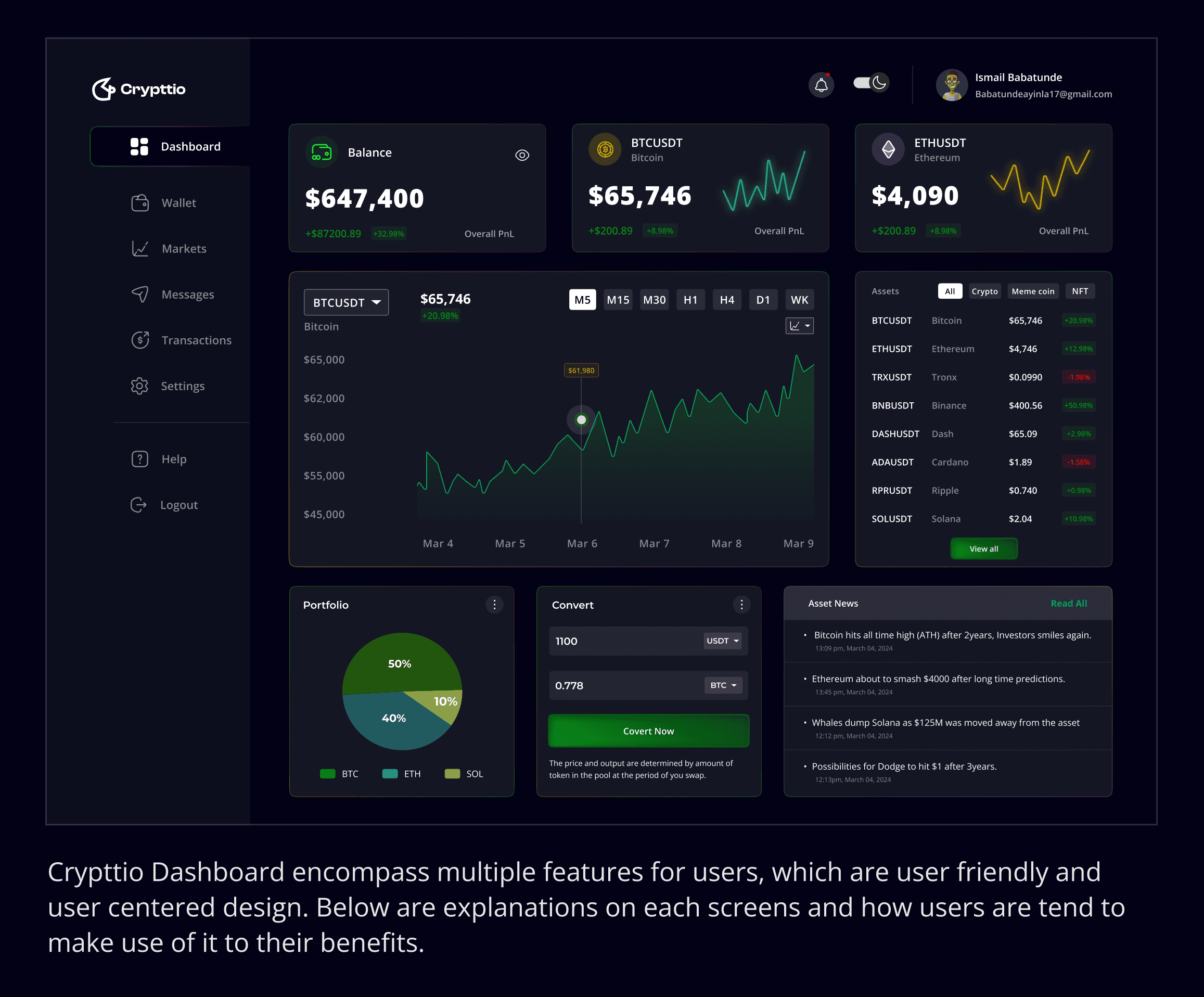Image resolution: width=1204 pixels, height=997 pixels.
Task: Open the Markets chart icon in sidebar
Action: [x=140, y=249]
